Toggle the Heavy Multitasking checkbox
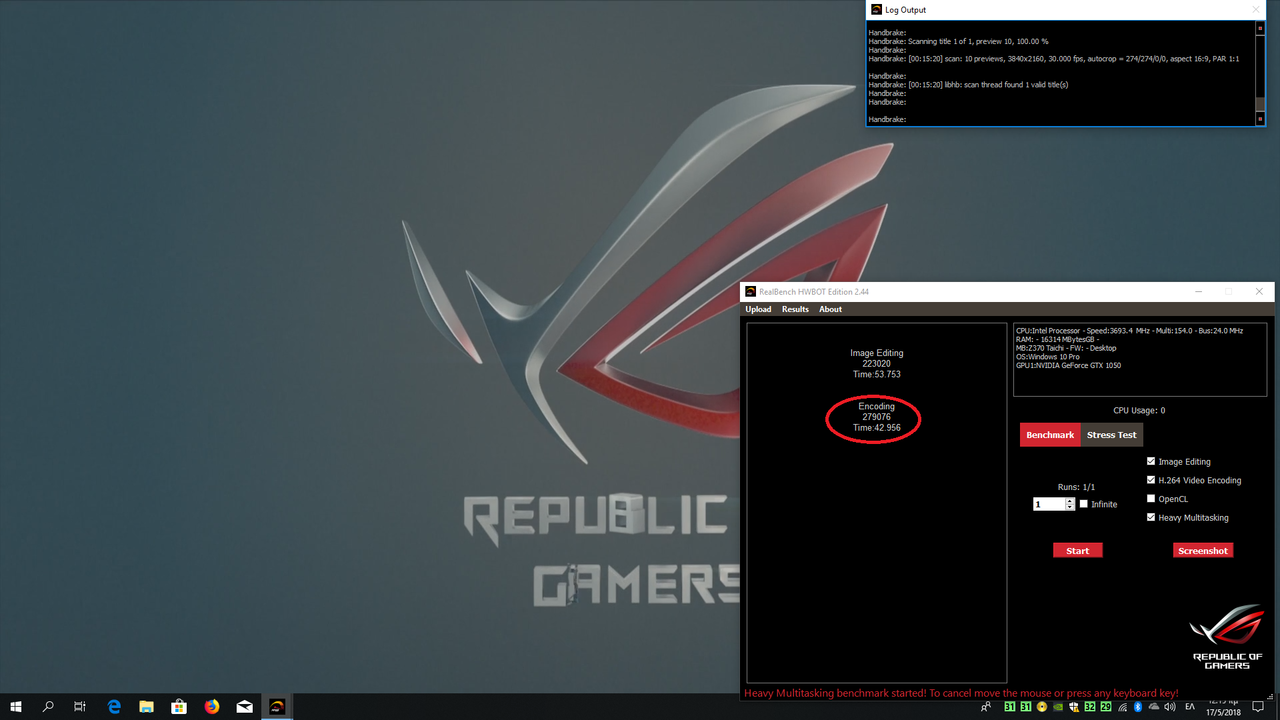Viewport: 1280px width, 720px height. (x=1151, y=517)
